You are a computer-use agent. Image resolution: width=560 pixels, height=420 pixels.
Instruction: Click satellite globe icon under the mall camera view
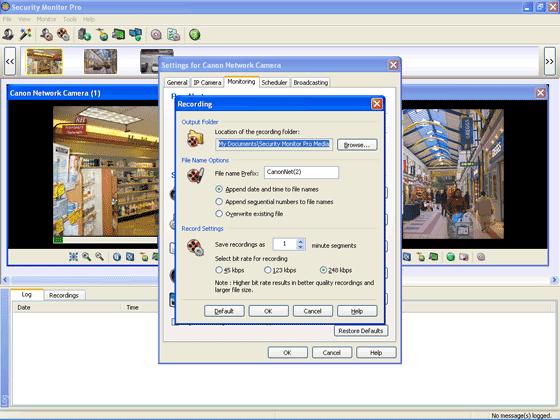click(421, 257)
